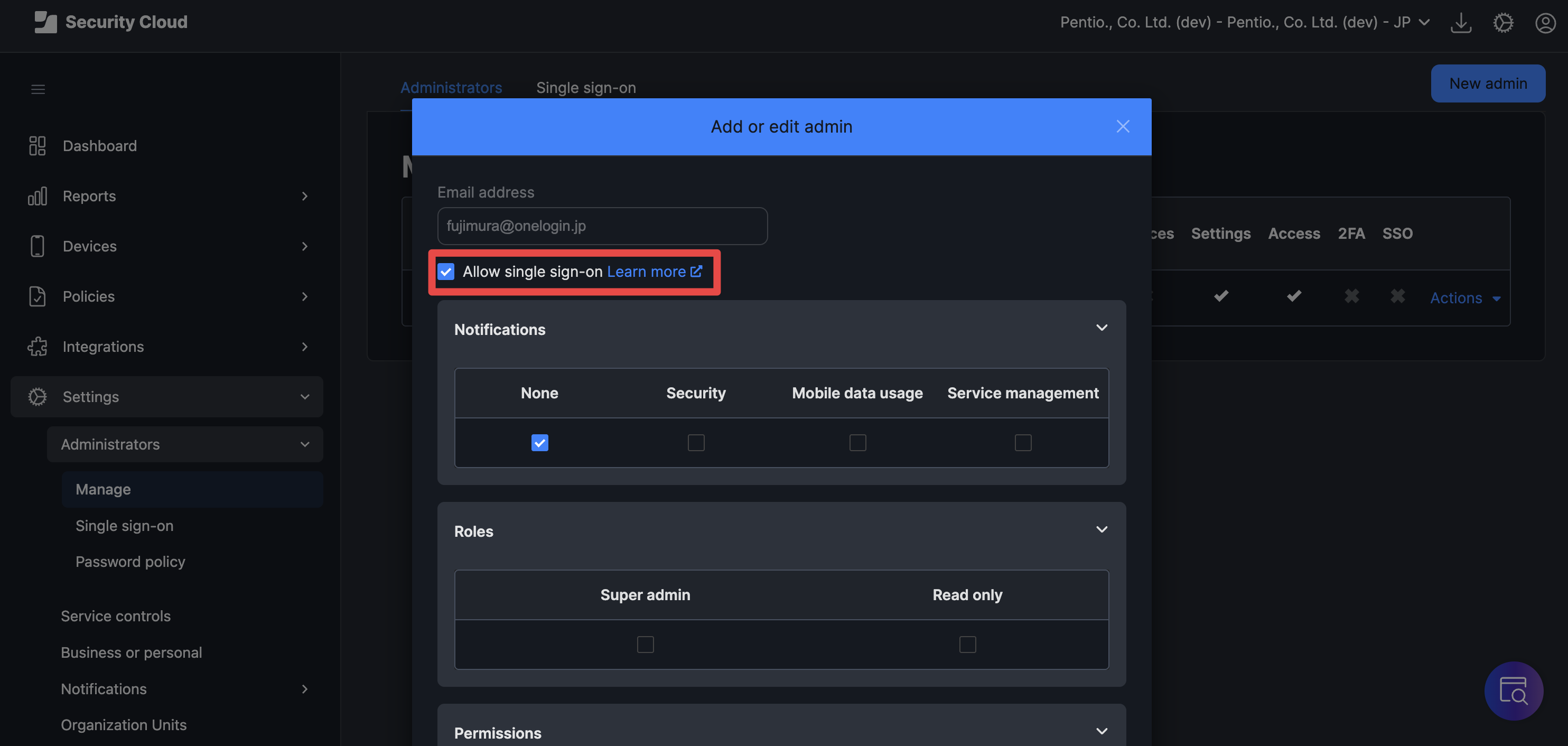Check the Super admin role checkbox
Screen dimensions: 1568x746
point(645,645)
